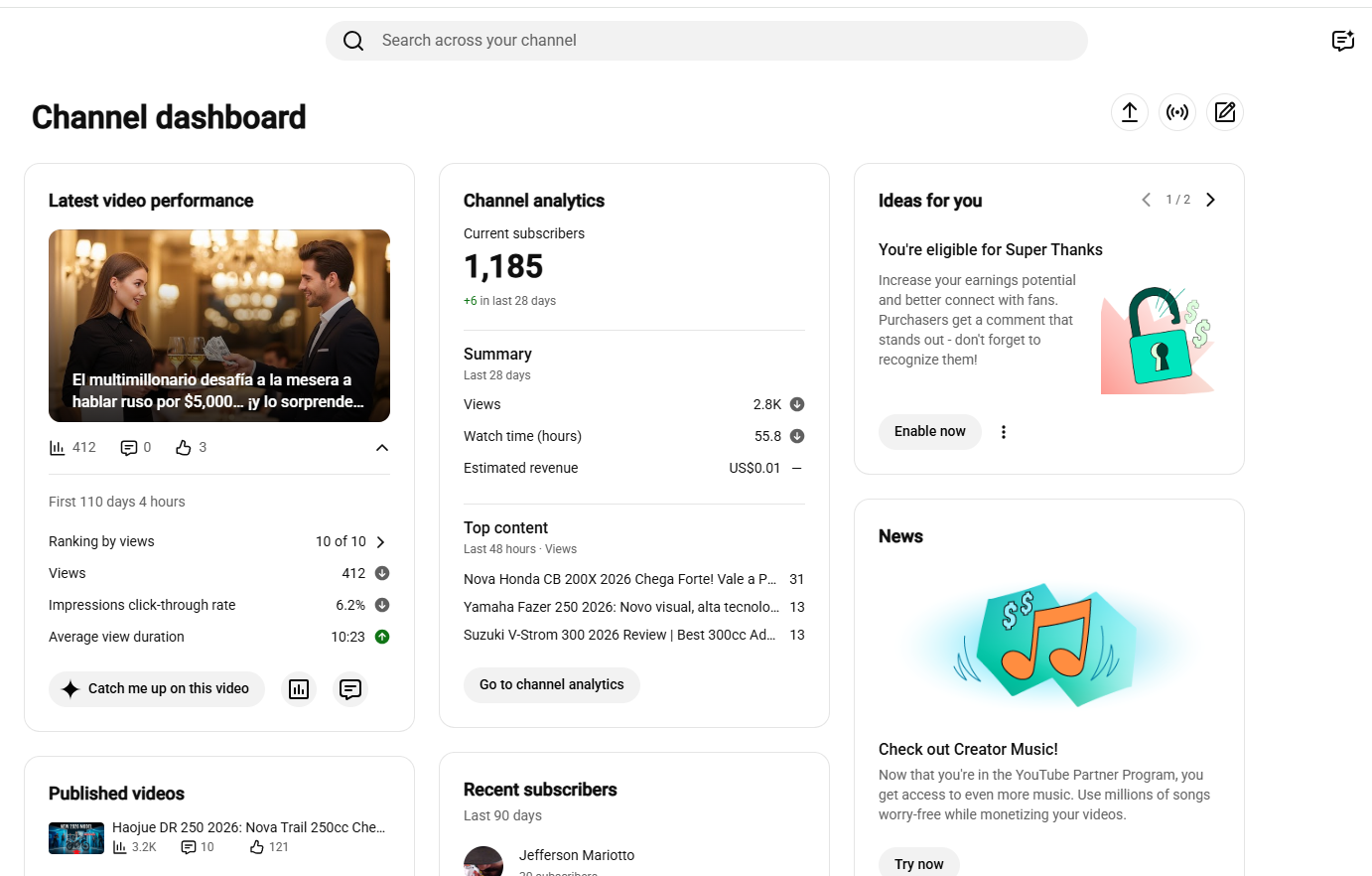Open the feedback icon in top-right corner

click(x=1343, y=41)
